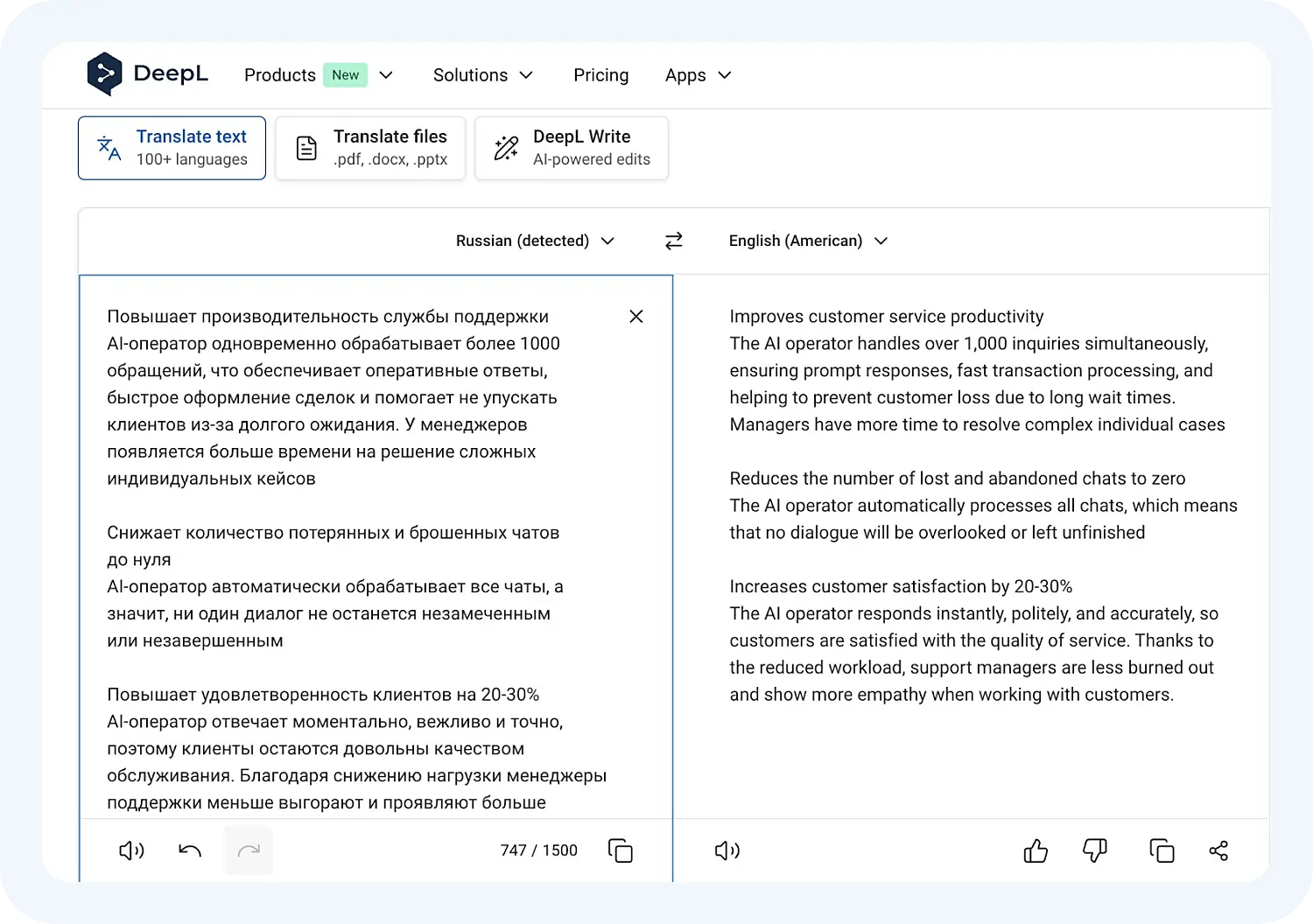Open the Russian source language dropdown

click(x=535, y=241)
